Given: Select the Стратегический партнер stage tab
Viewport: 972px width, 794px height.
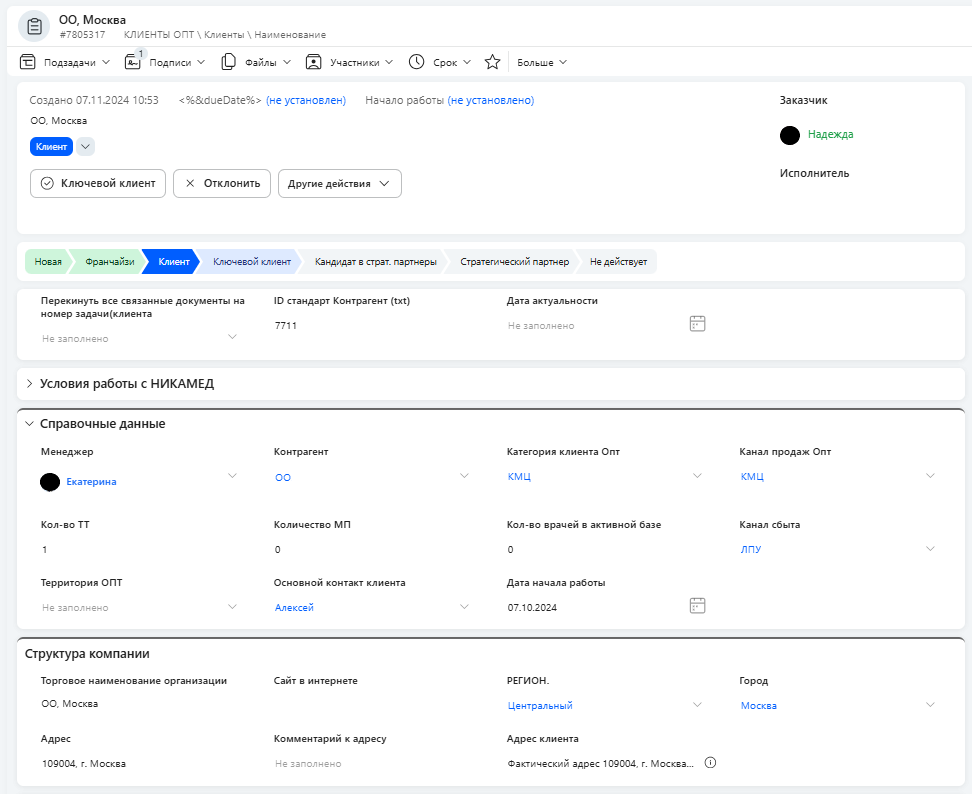Looking at the screenshot, I should tap(515, 262).
